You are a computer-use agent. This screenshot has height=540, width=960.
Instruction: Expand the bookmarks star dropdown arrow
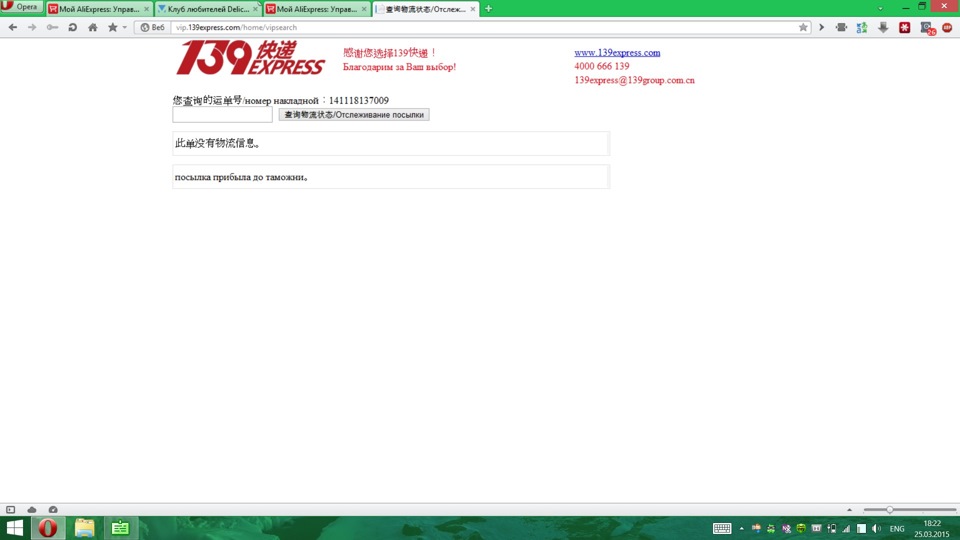(124, 27)
